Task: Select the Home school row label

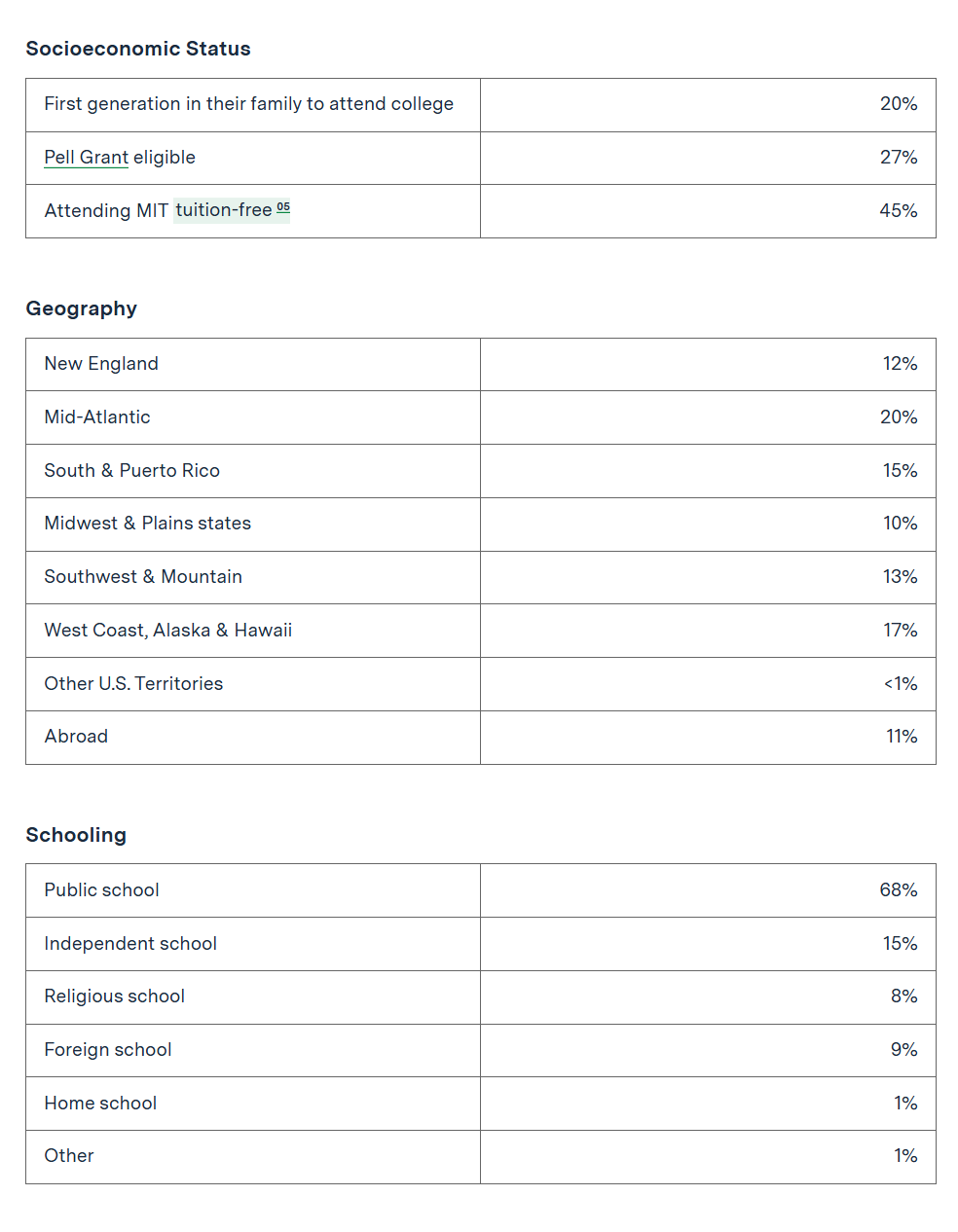Action: click(100, 1104)
